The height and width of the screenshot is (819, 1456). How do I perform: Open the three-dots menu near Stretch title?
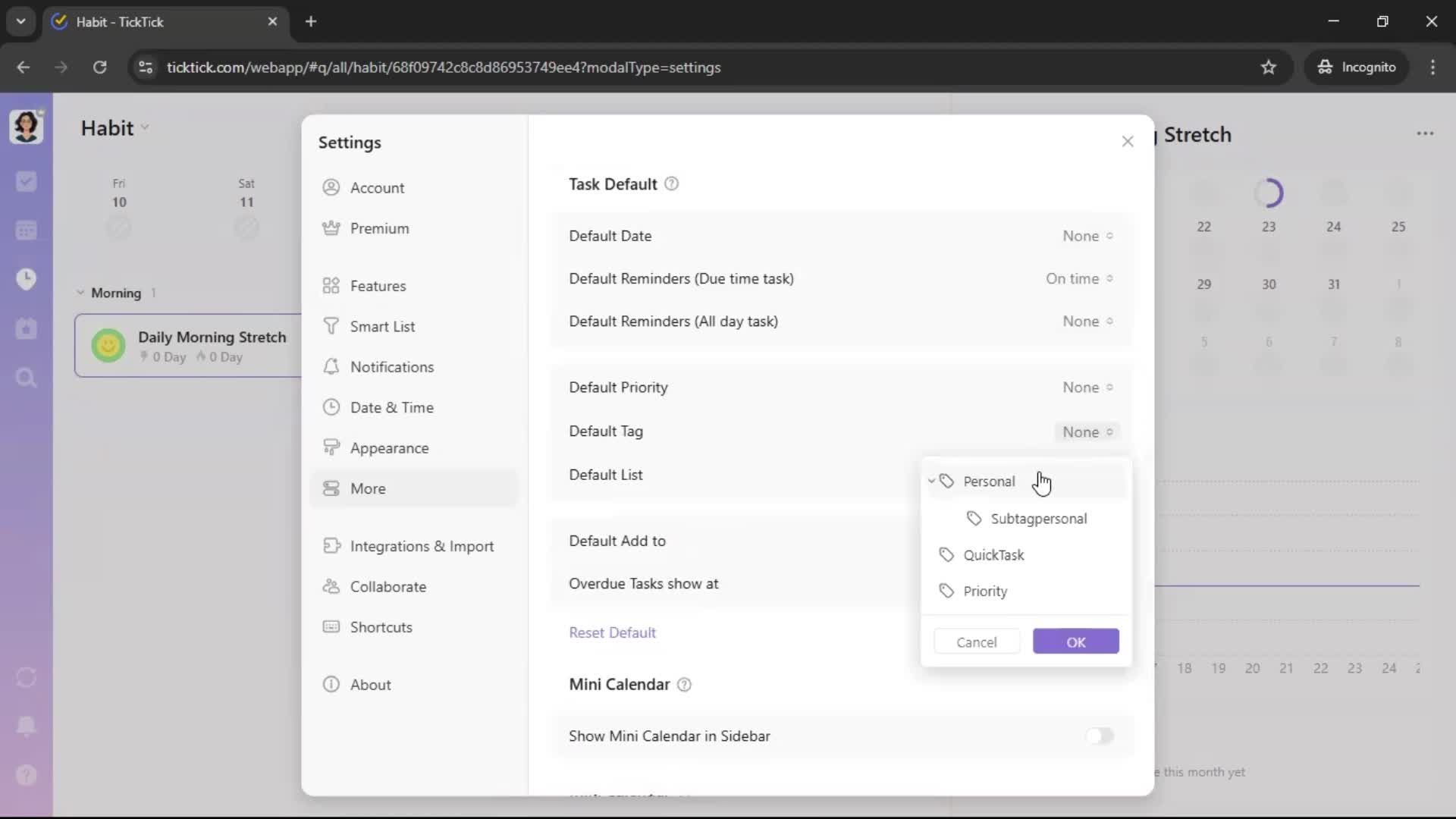[1425, 133]
